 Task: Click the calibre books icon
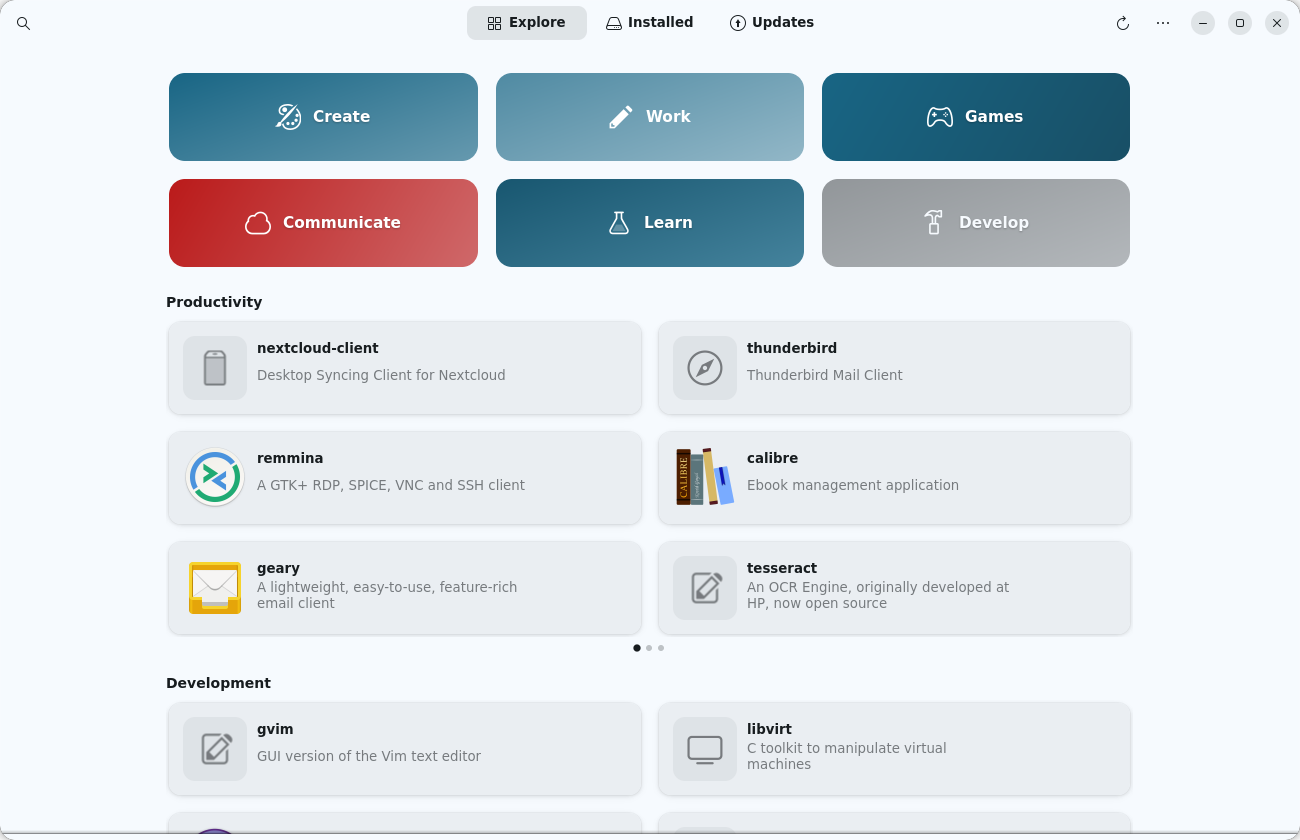(705, 477)
